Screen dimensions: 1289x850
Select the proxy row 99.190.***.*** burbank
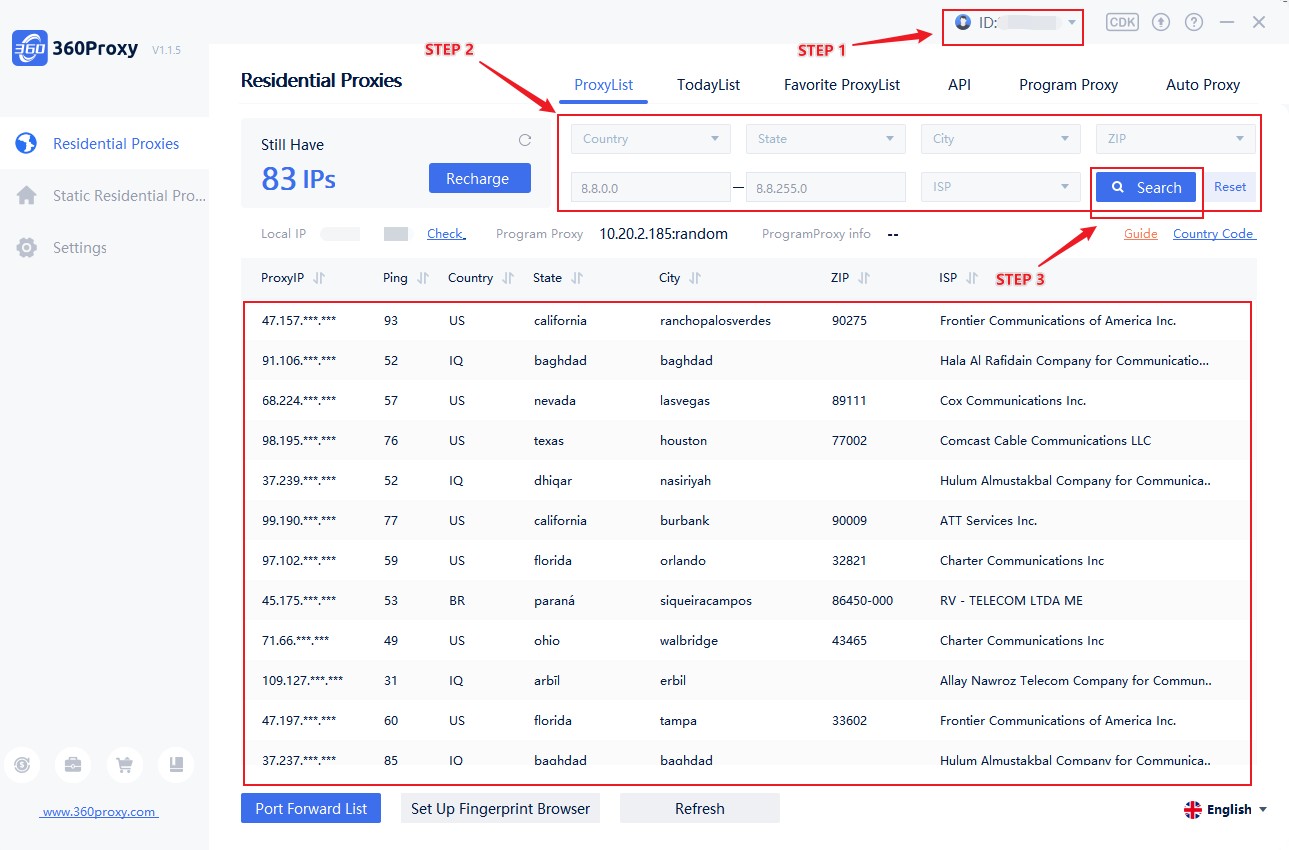tap(747, 521)
